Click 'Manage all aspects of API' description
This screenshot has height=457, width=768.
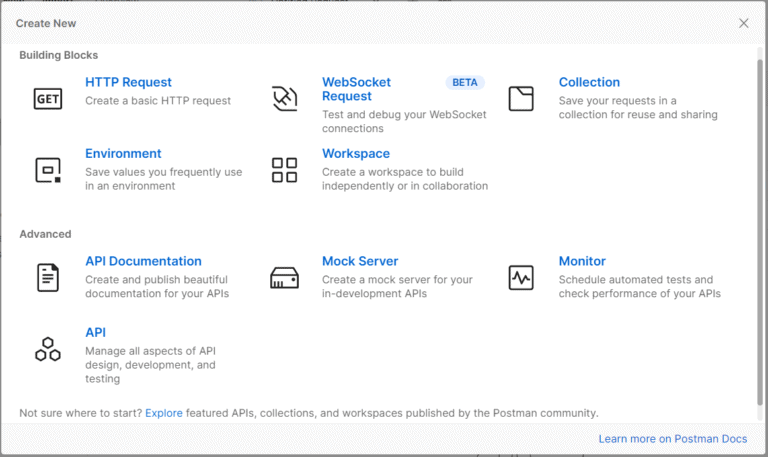[150, 365]
